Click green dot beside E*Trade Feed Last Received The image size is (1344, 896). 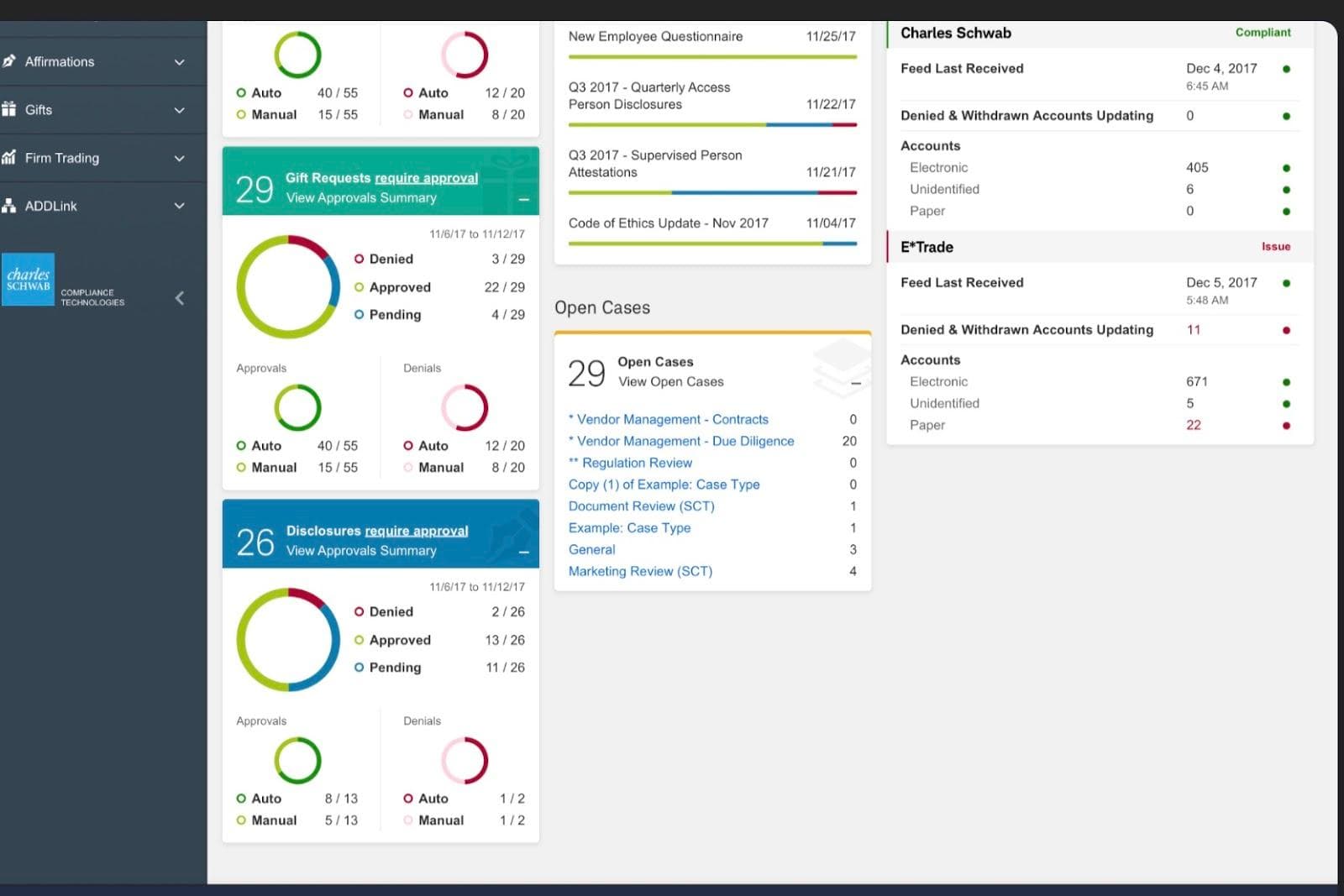pos(1286,283)
